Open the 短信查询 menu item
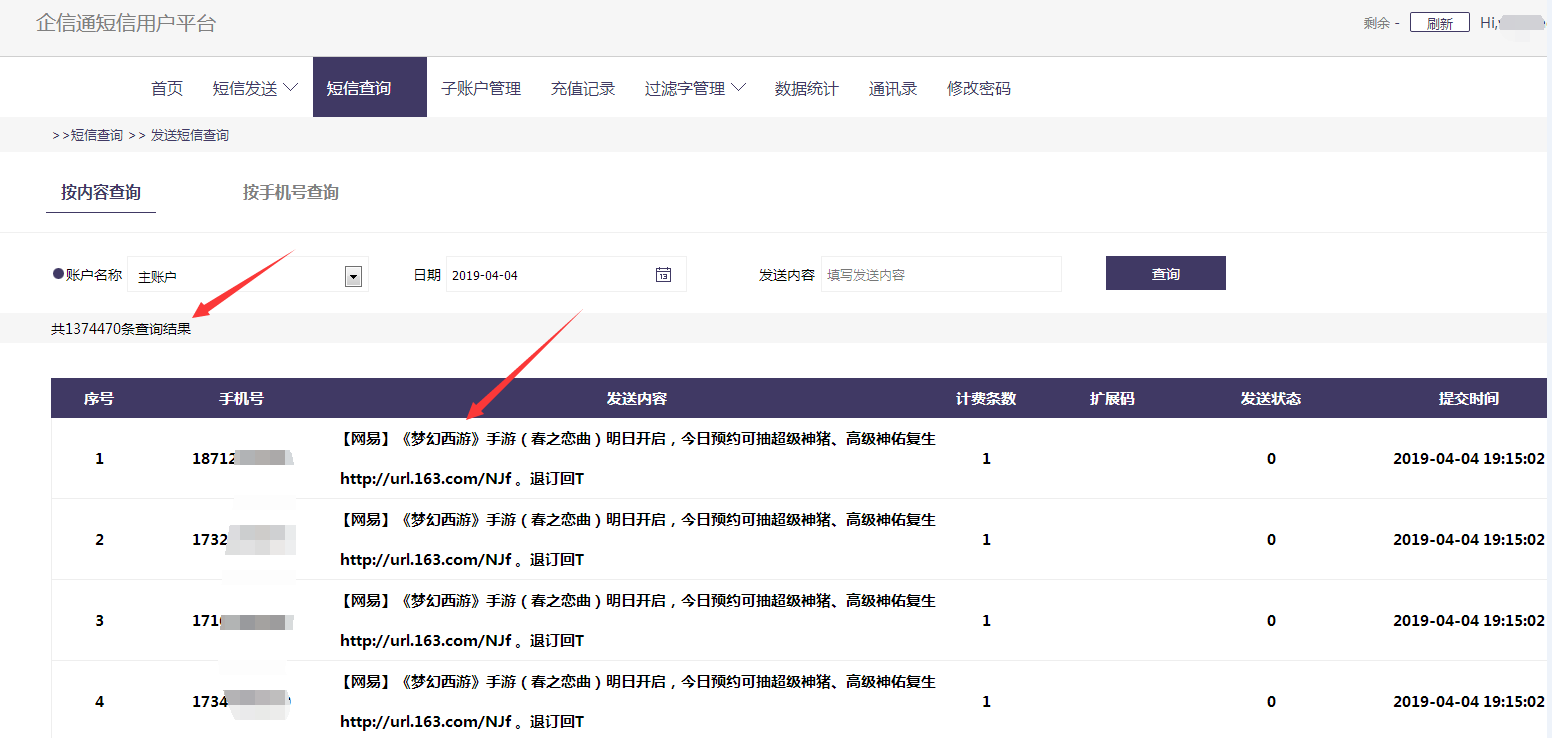The width and height of the screenshot is (1552, 738). pos(359,88)
